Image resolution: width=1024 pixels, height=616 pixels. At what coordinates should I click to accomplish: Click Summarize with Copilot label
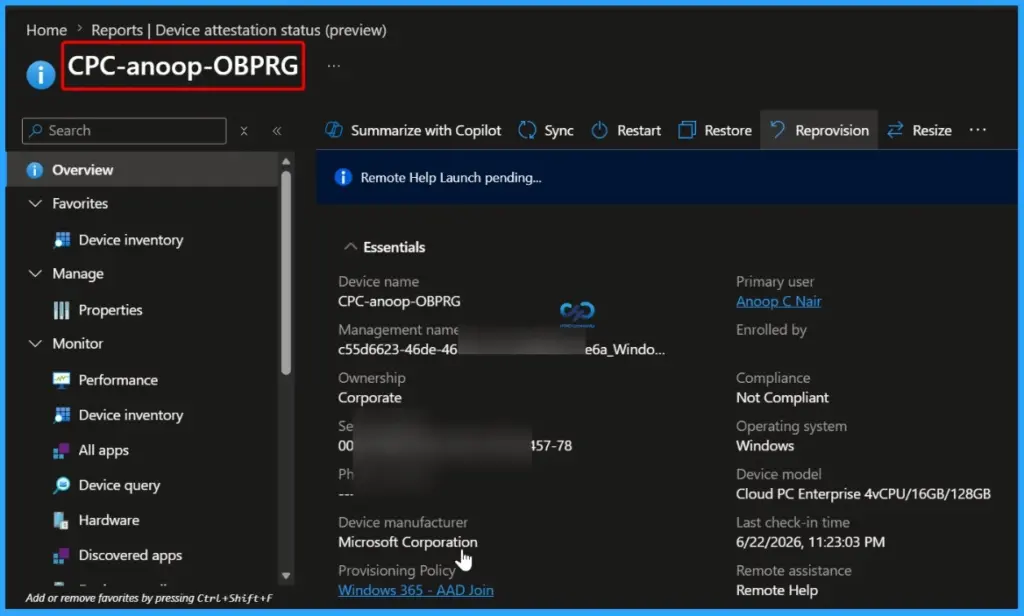pos(426,130)
